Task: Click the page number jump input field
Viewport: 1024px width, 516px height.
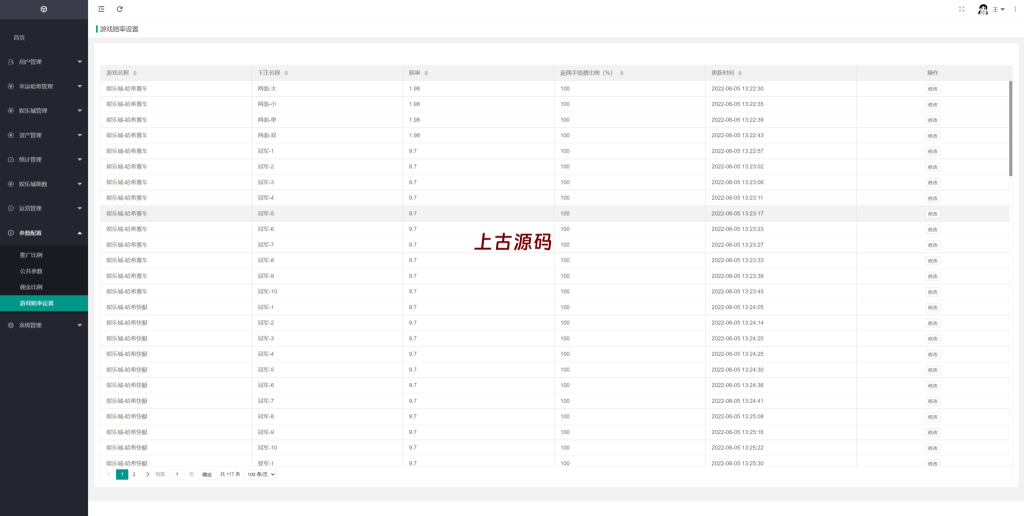Action: (177, 474)
